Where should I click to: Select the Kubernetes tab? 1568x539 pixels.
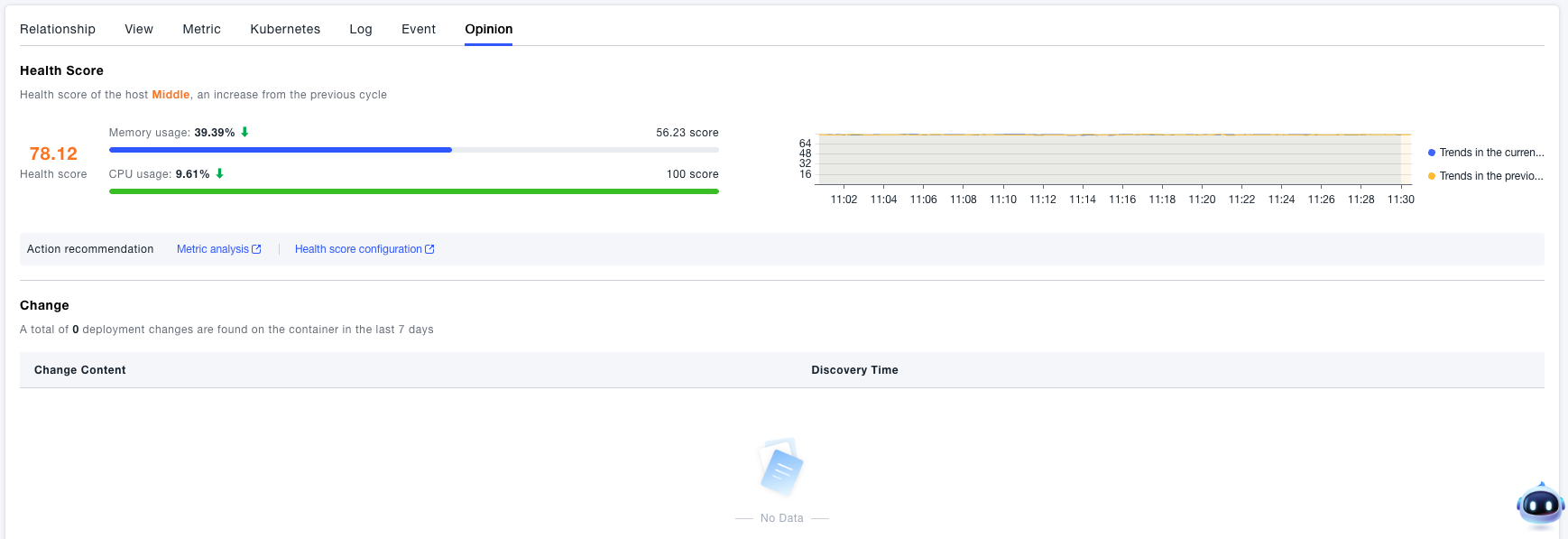(x=285, y=29)
